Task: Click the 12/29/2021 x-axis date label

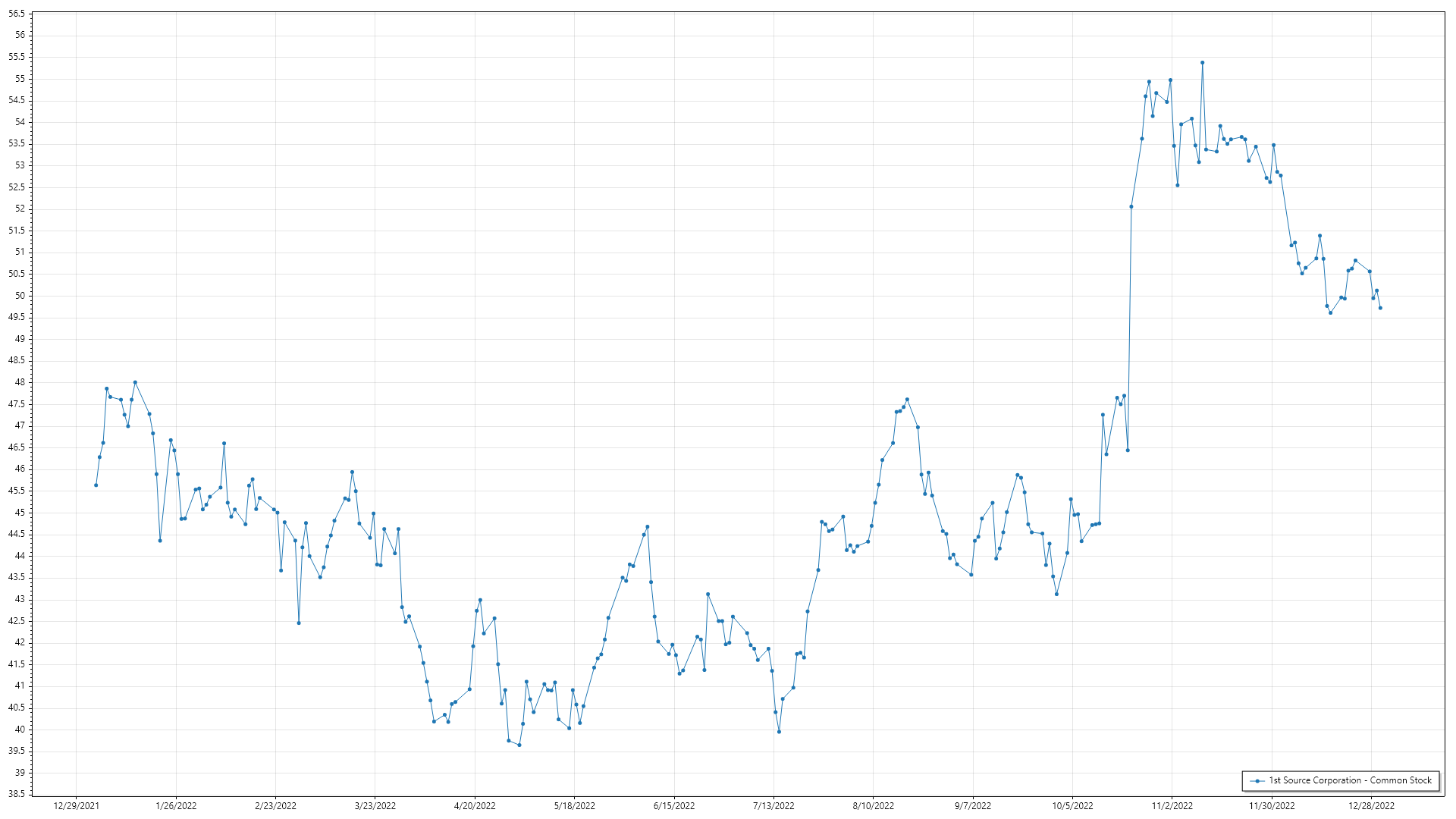Action: [77, 806]
